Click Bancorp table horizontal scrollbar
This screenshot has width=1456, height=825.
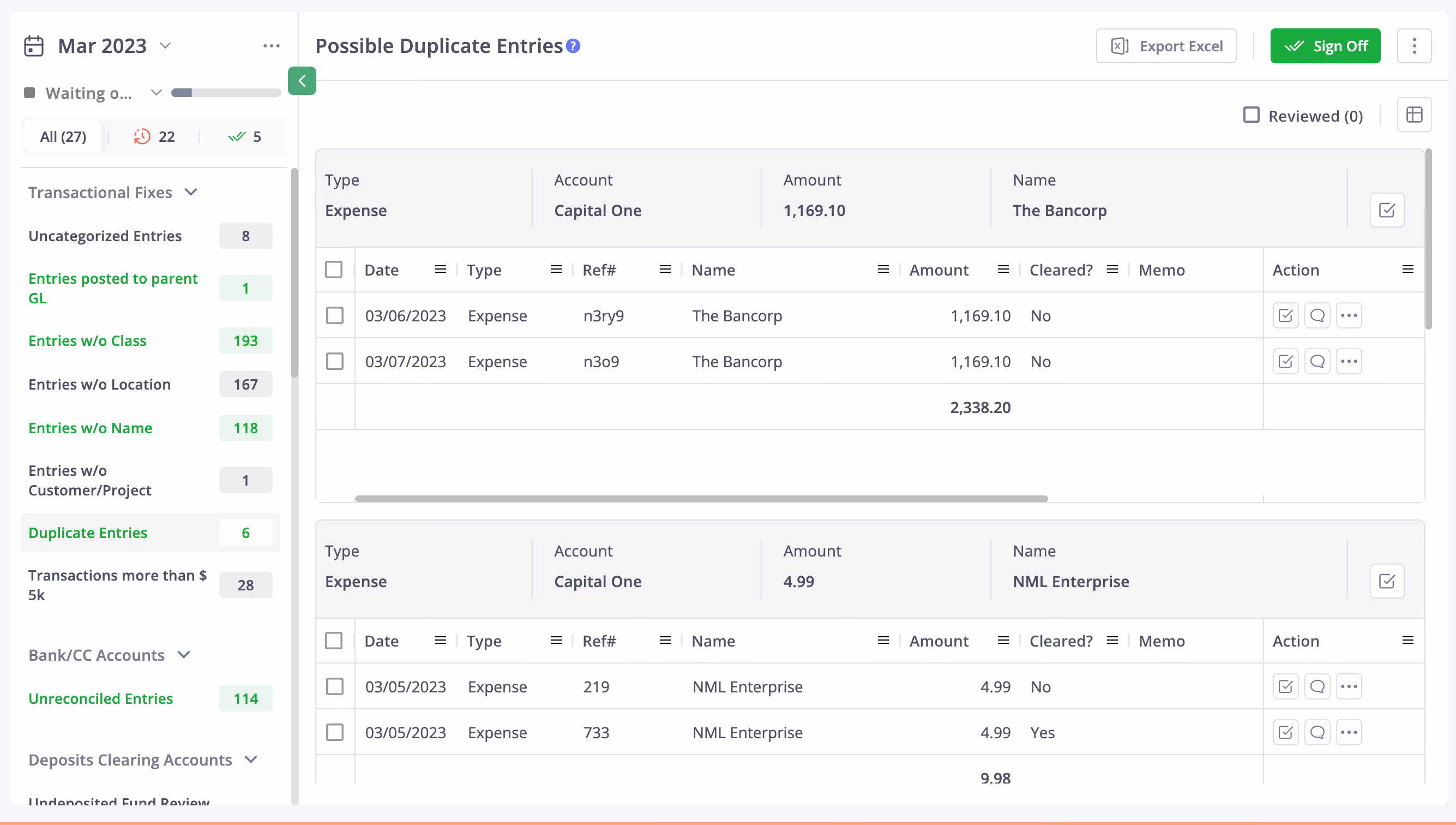coord(701,499)
